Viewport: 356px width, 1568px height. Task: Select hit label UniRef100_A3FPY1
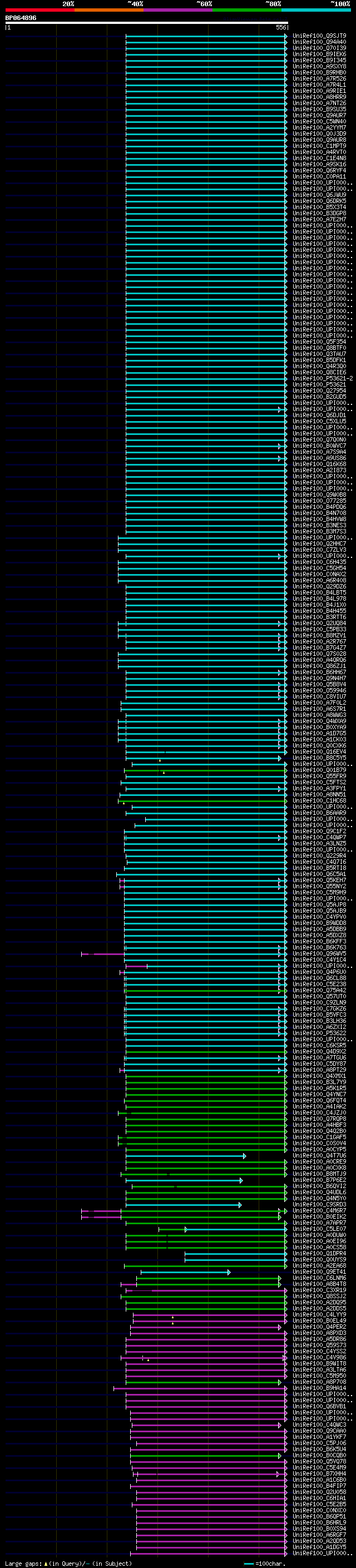pyautogui.click(x=319, y=788)
